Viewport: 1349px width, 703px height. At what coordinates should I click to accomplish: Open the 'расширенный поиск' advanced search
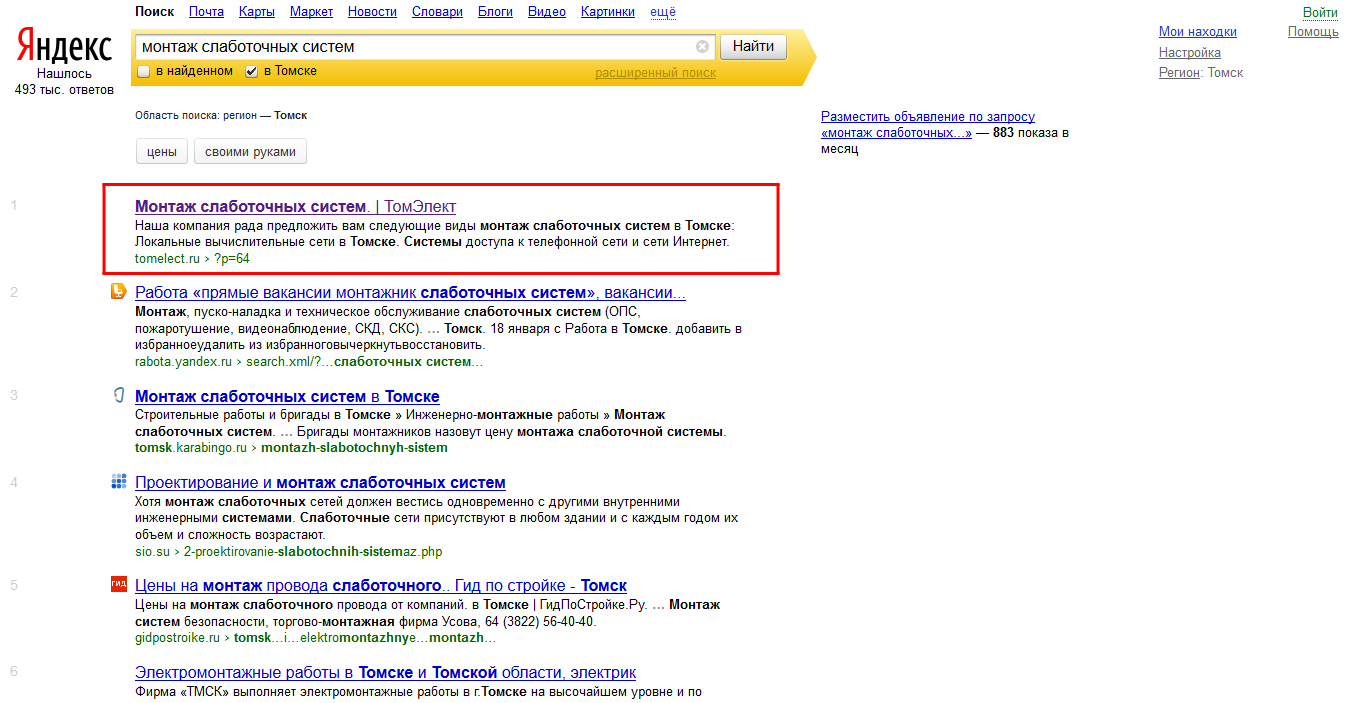tap(655, 73)
